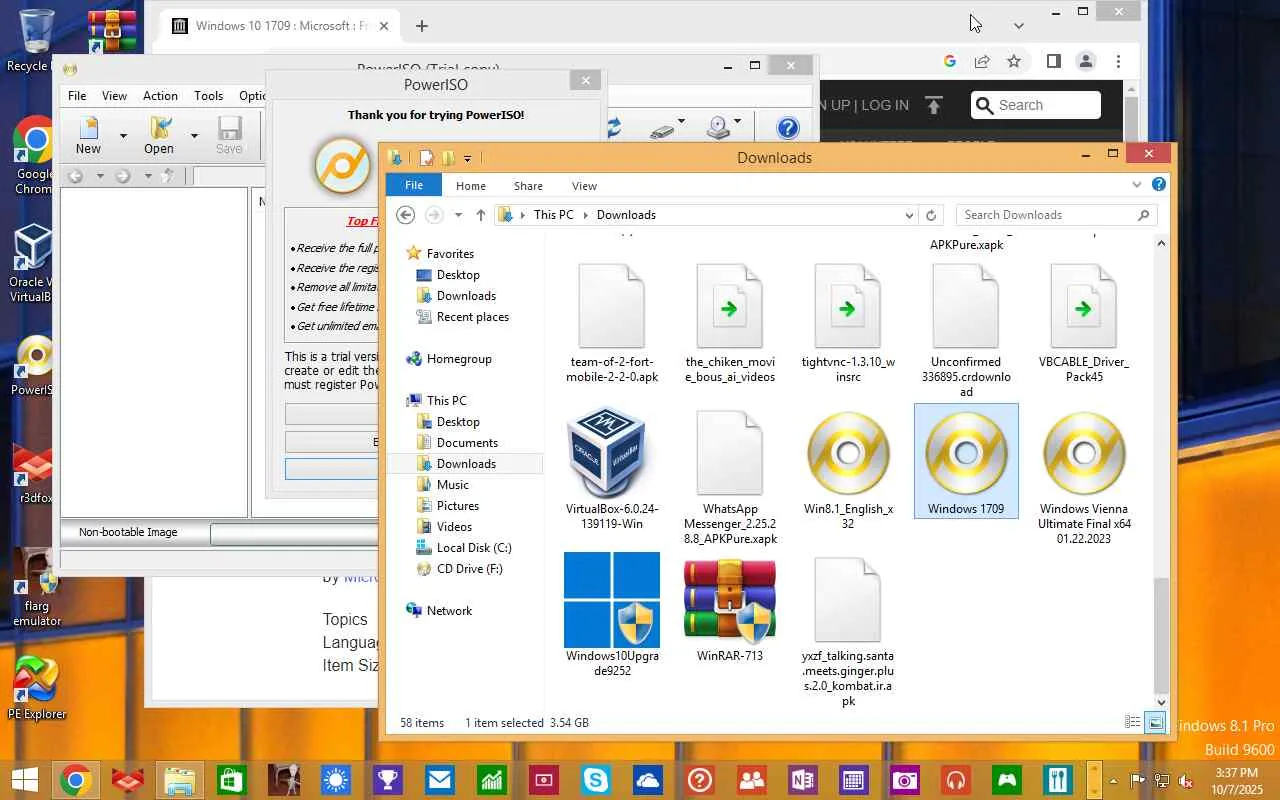Open the View ribbon tab in Explorer
The image size is (1280, 800).
(x=584, y=186)
